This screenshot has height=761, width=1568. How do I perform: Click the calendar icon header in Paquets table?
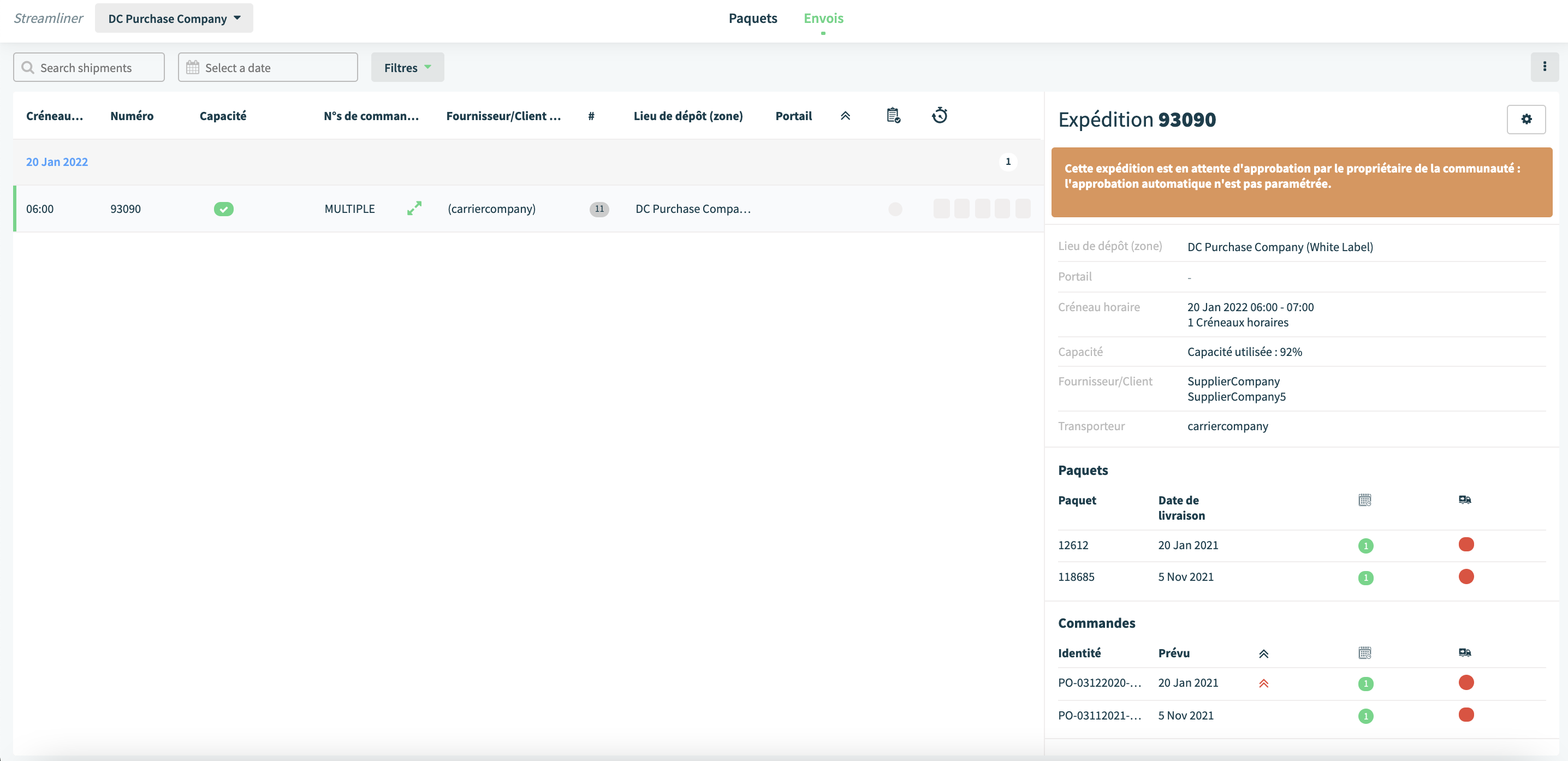tap(1365, 500)
